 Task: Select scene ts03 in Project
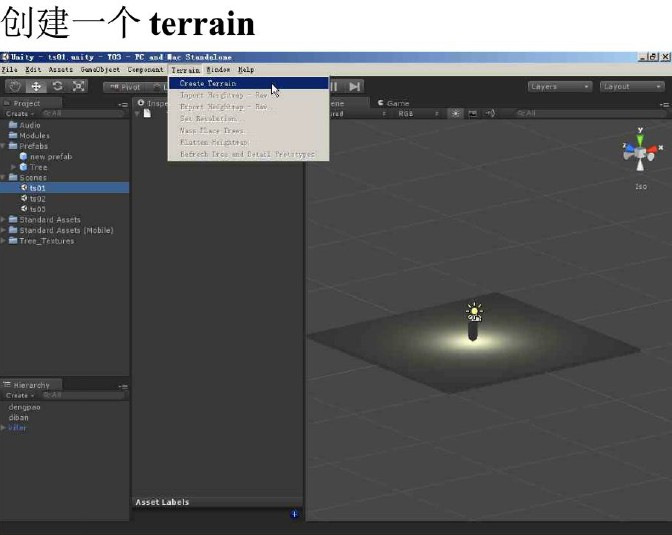(x=37, y=209)
